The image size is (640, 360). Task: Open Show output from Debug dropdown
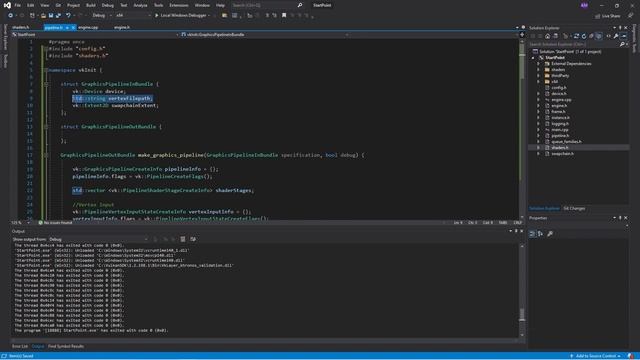98,239
